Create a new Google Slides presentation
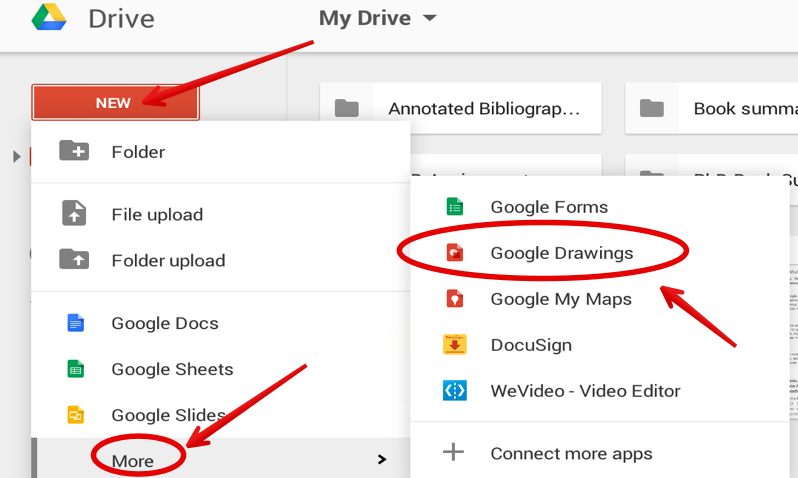Image resolution: width=798 pixels, height=478 pixels. pos(220,415)
